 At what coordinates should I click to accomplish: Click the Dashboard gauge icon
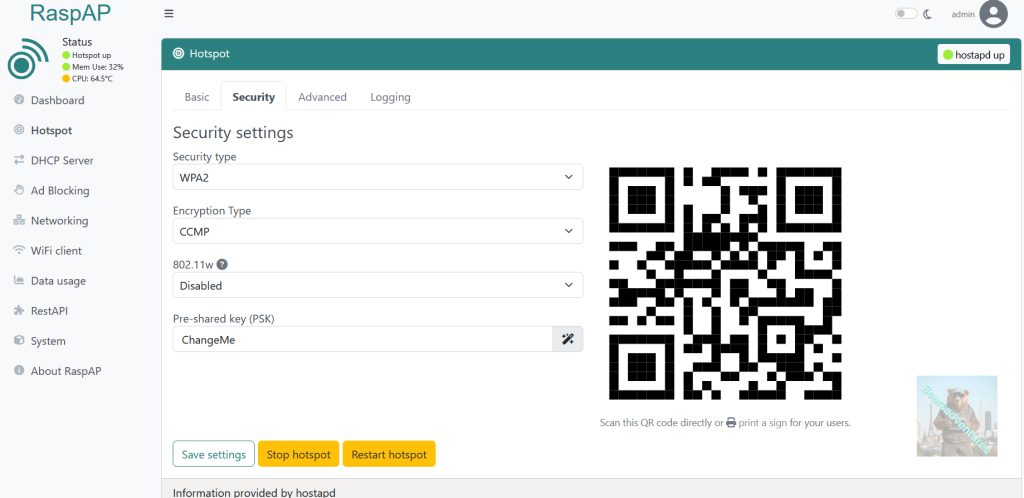point(19,100)
